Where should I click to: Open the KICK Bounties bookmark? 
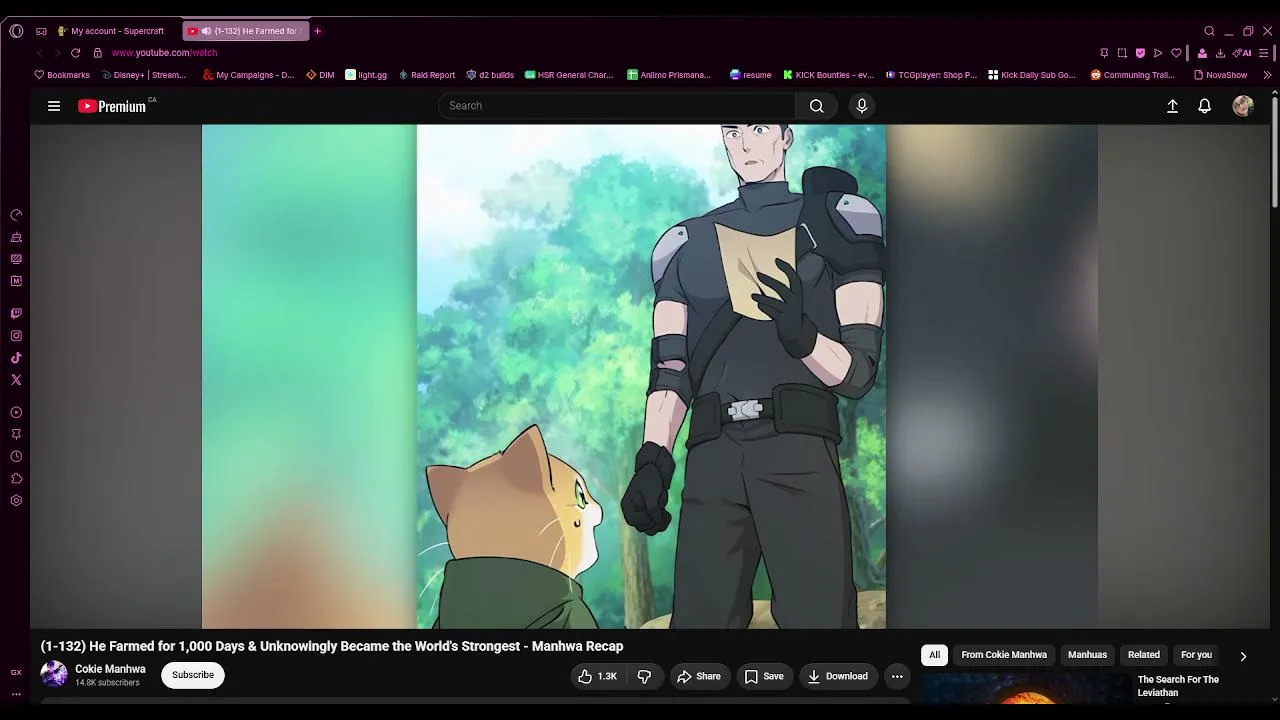(x=829, y=75)
